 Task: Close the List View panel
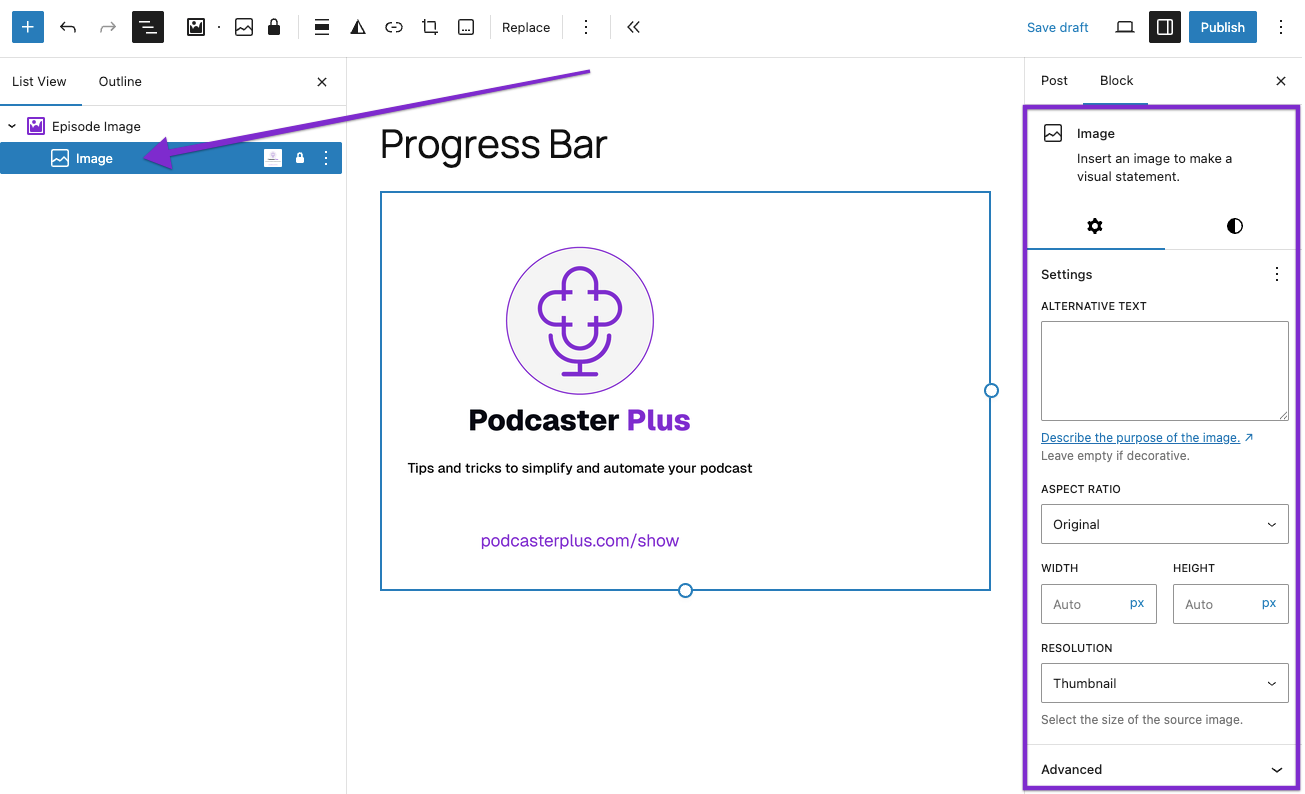[x=322, y=82]
